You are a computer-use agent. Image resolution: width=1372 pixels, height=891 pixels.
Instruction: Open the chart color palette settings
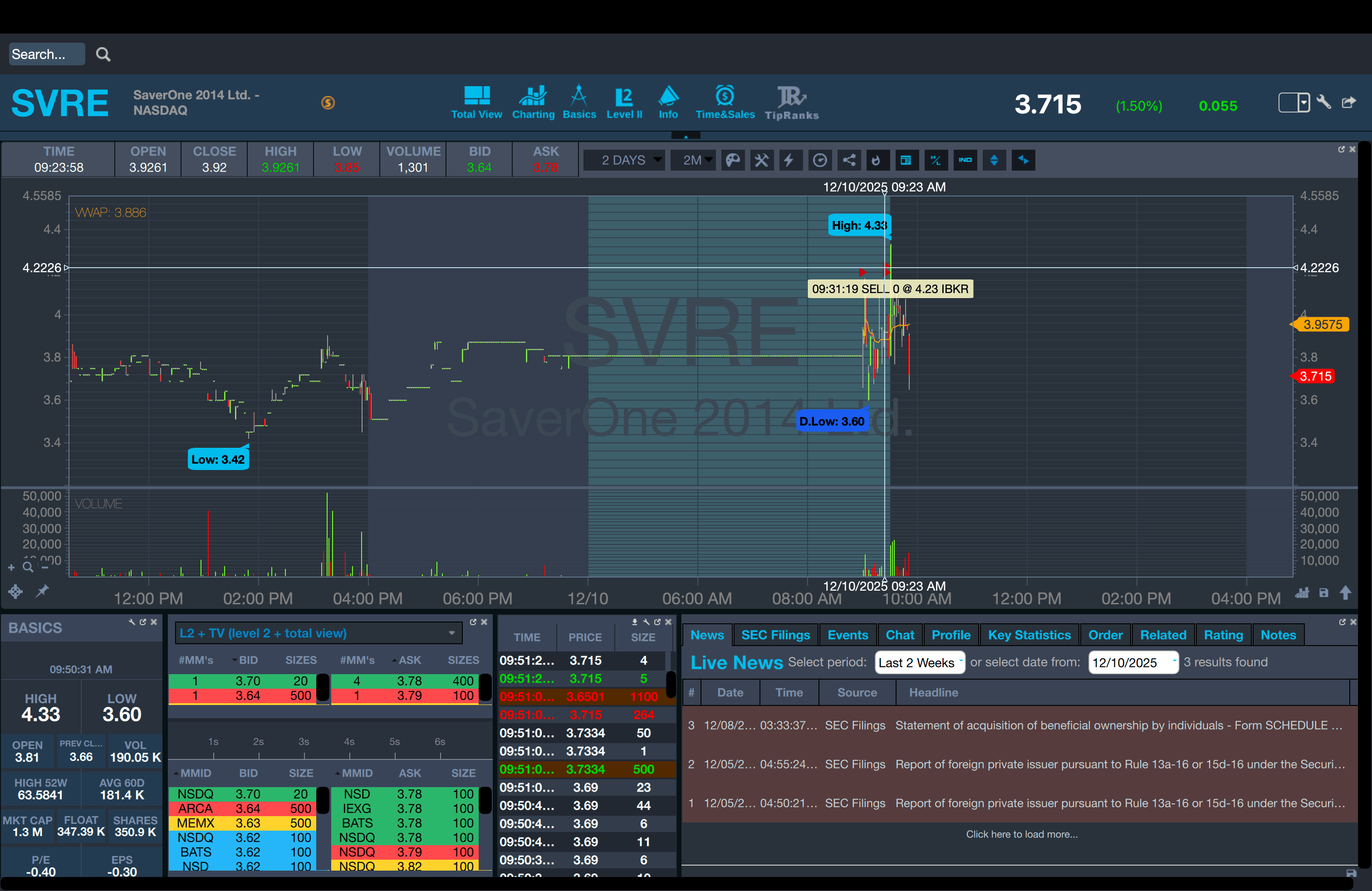tap(733, 160)
